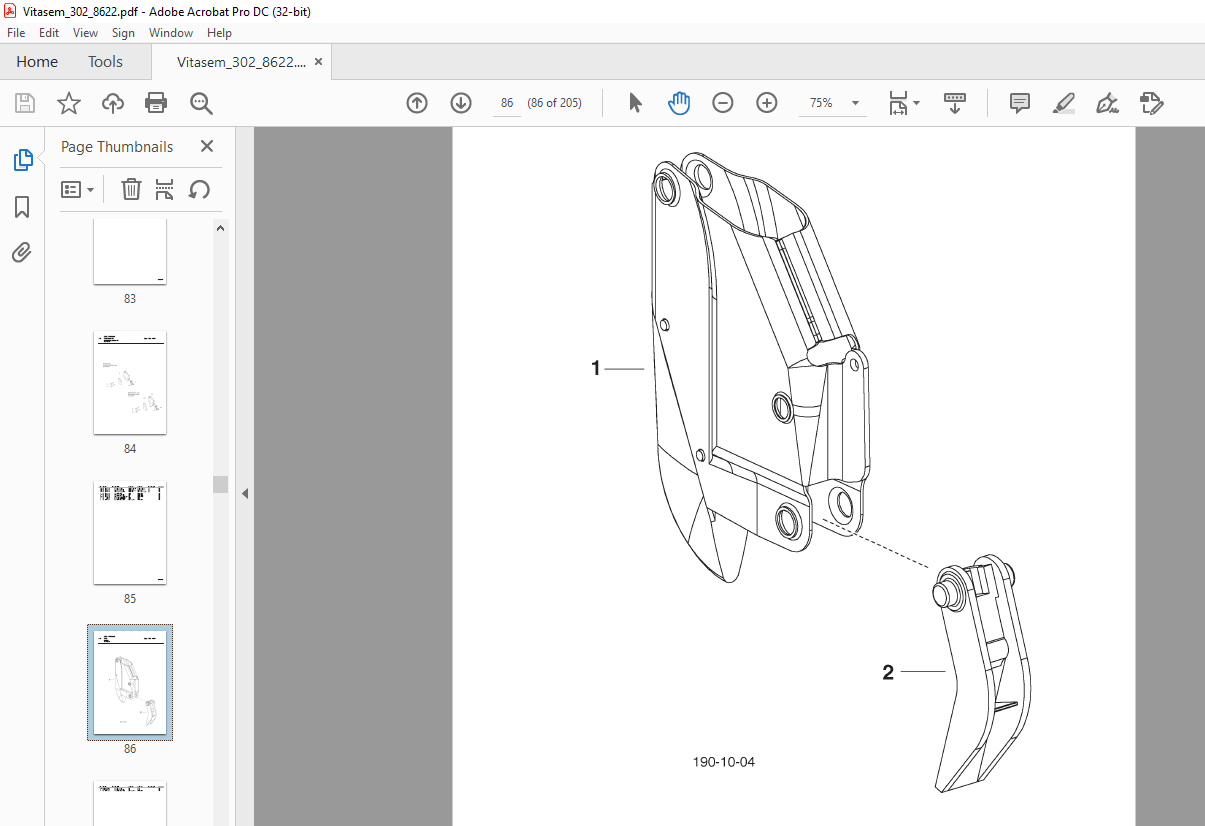The image size is (1205, 826).
Task: Choose the Selection arrow tool
Action: [635, 103]
